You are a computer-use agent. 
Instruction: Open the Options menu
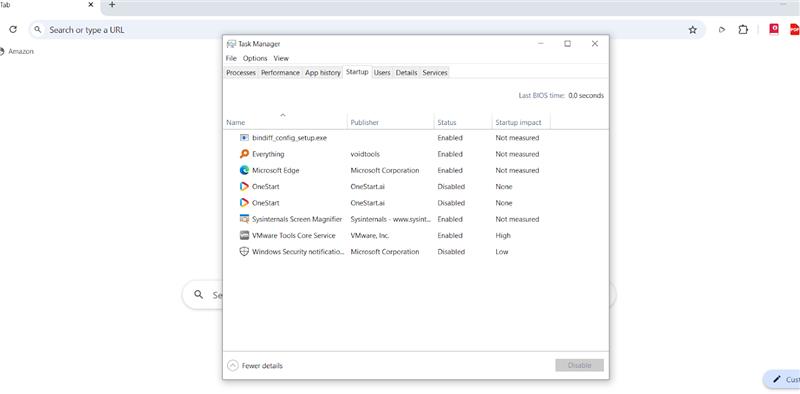255,58
